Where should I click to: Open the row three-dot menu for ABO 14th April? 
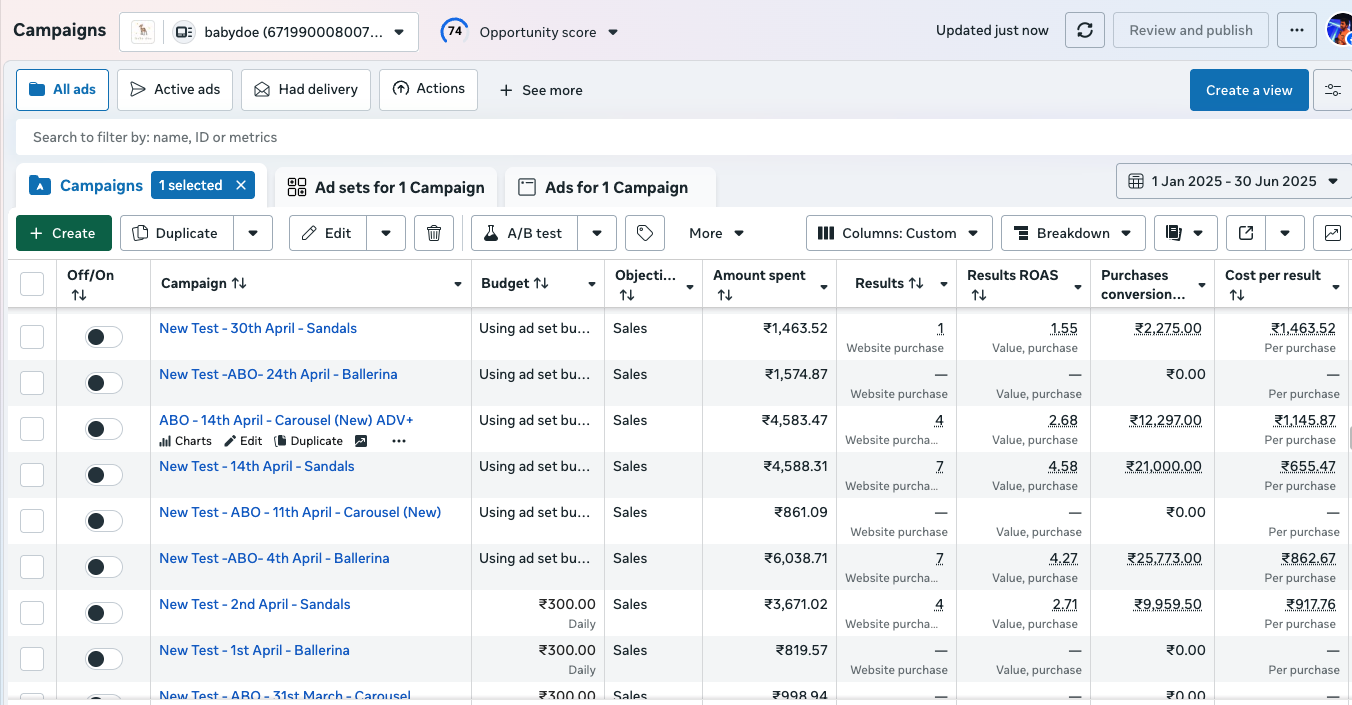[399, 441]
